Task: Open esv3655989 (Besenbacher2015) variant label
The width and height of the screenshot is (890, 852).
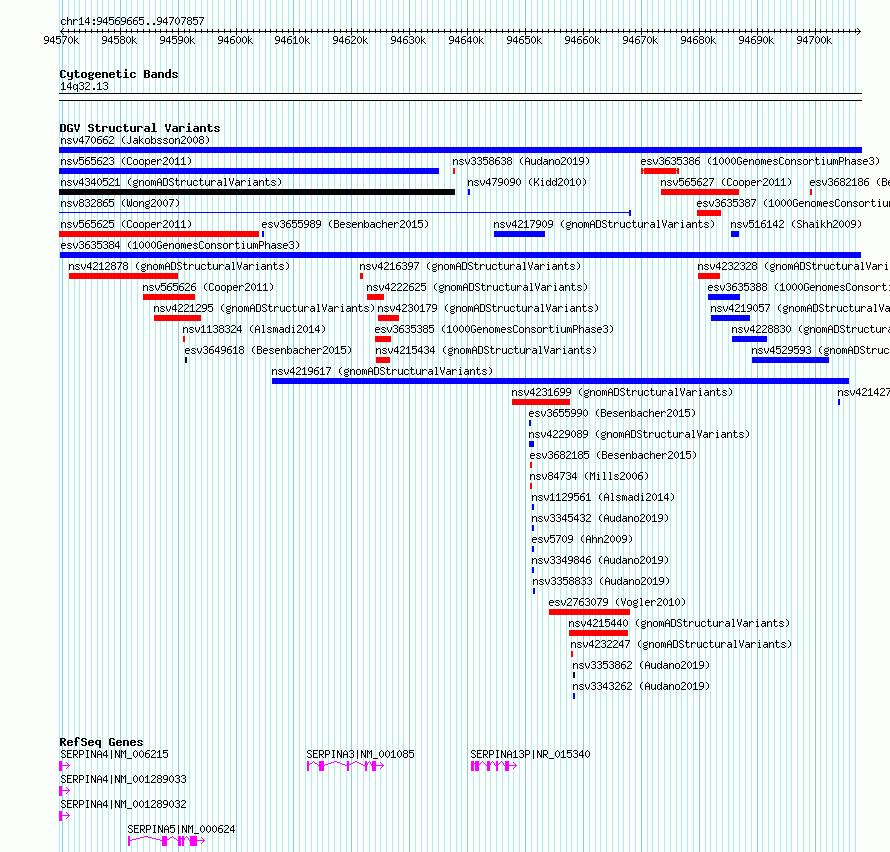Action: pos(345,224)
